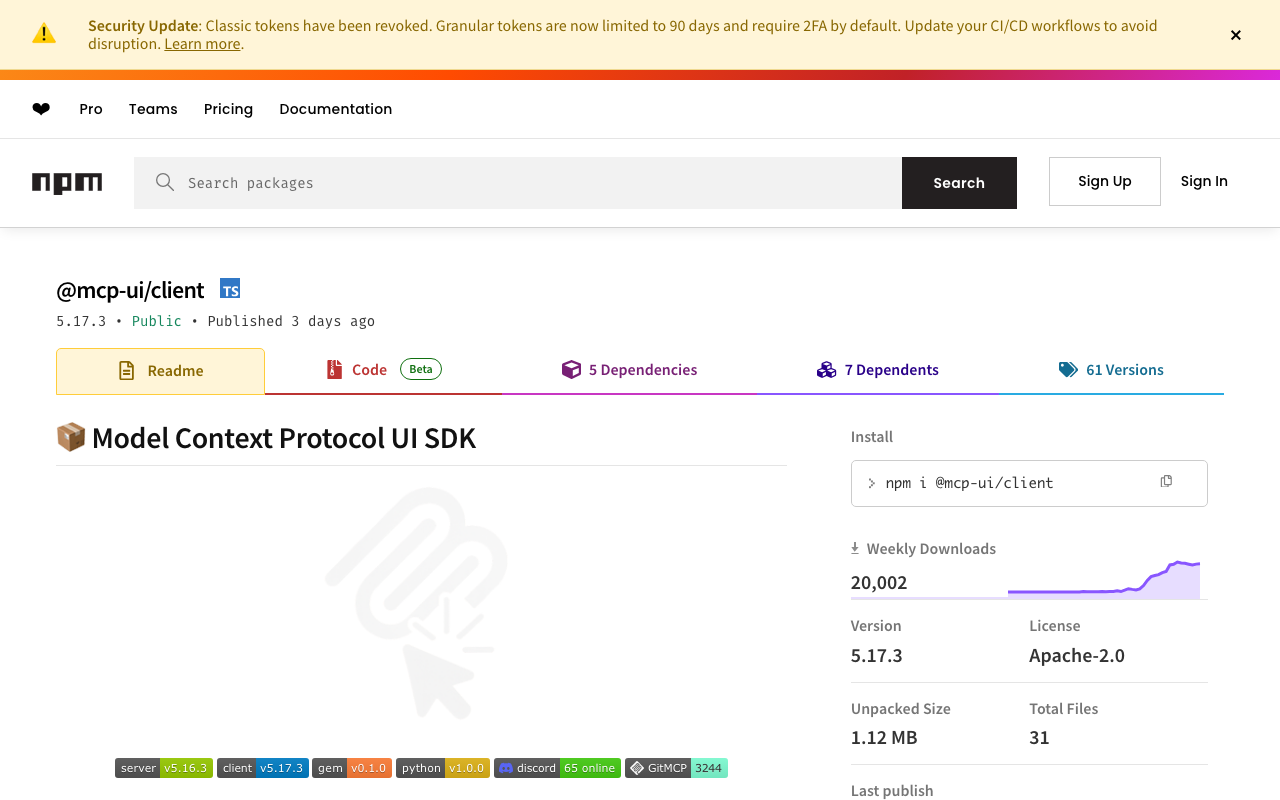The height and width of the screenshot is (800, 1280).
Task: Follow the Learn more link
Action: coord(202,44)
